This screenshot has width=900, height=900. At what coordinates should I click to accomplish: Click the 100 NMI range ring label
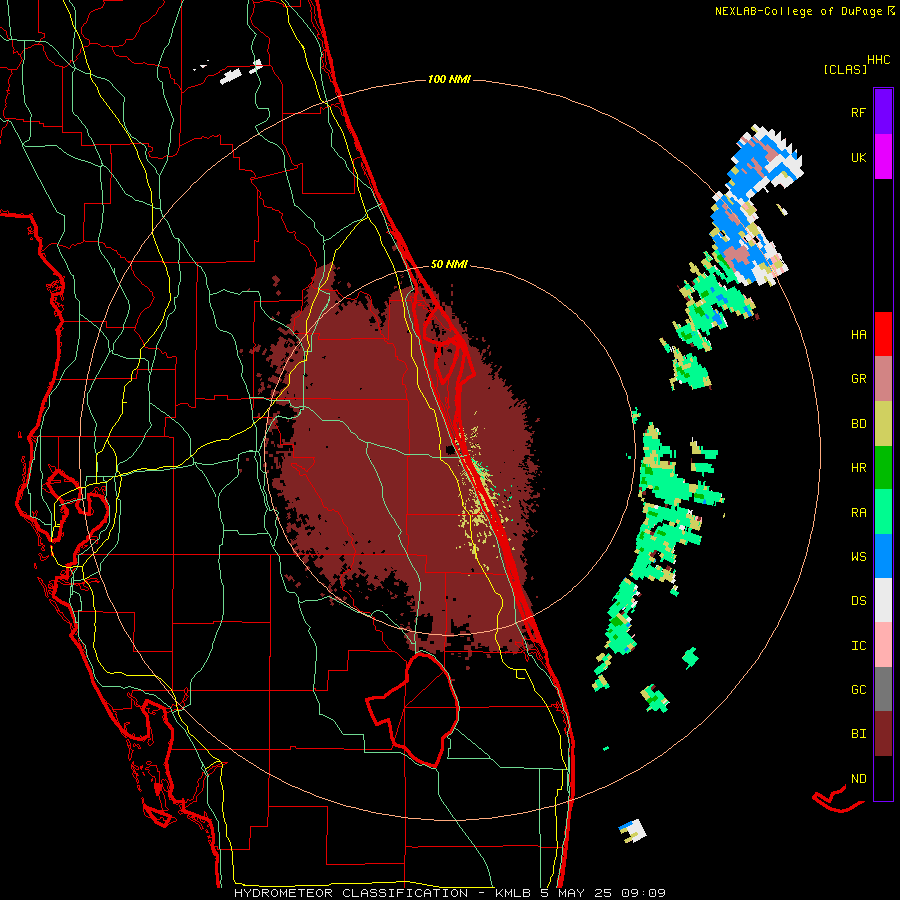[x=449, y=79]
